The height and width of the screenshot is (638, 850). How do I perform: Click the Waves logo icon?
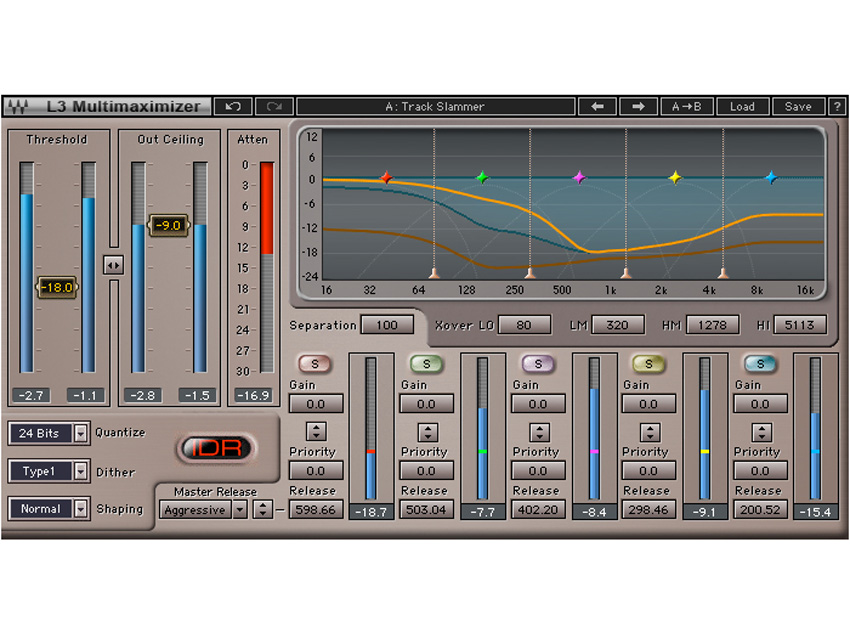click(x=18, y=106)
